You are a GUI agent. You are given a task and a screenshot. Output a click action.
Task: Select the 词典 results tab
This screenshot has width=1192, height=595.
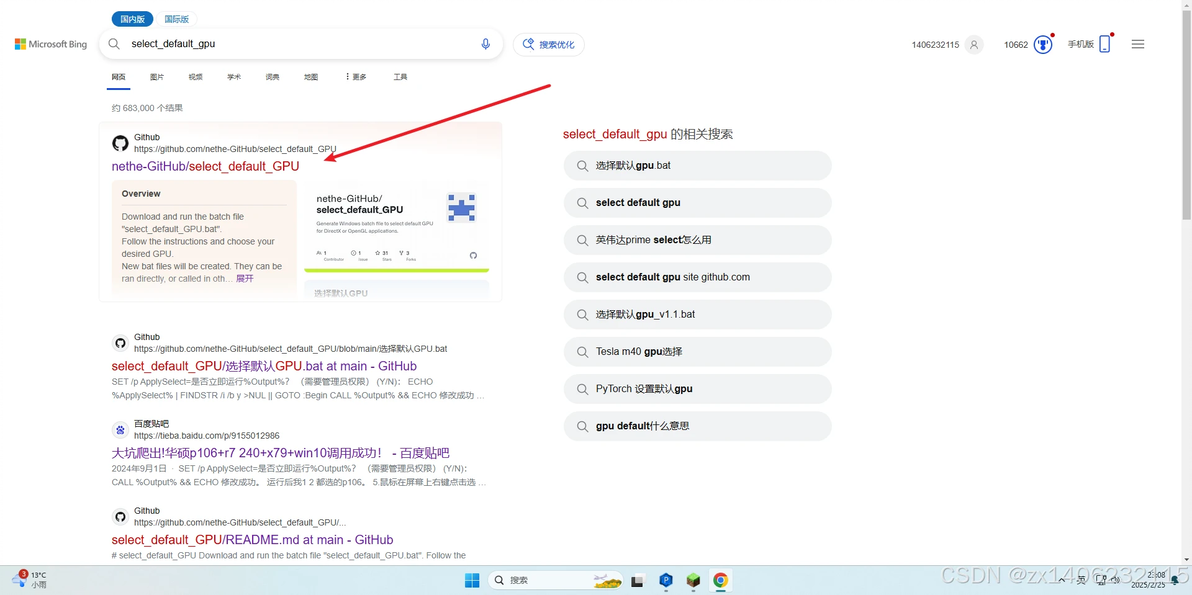point(272,78)
